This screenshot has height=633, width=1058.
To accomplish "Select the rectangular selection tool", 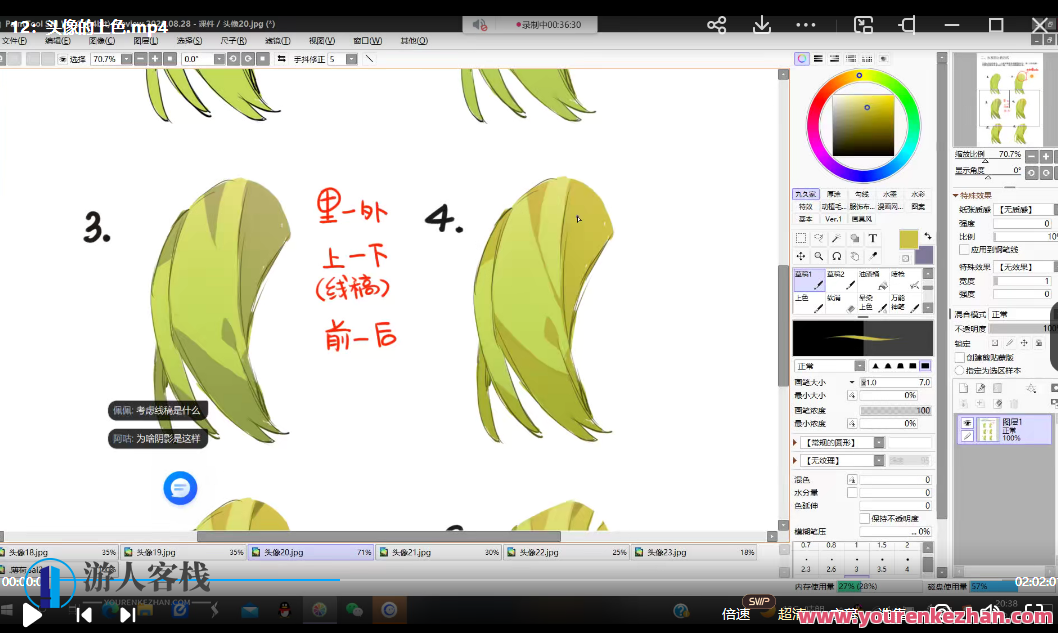I will (801, 238).
